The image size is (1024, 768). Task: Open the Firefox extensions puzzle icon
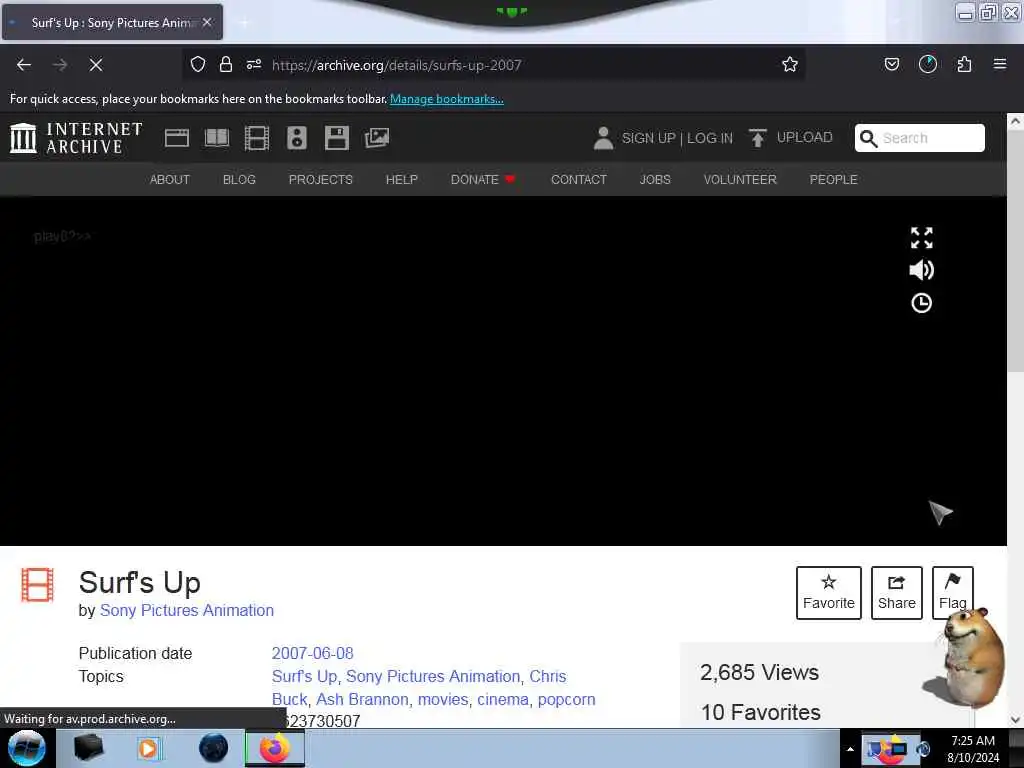964,64
